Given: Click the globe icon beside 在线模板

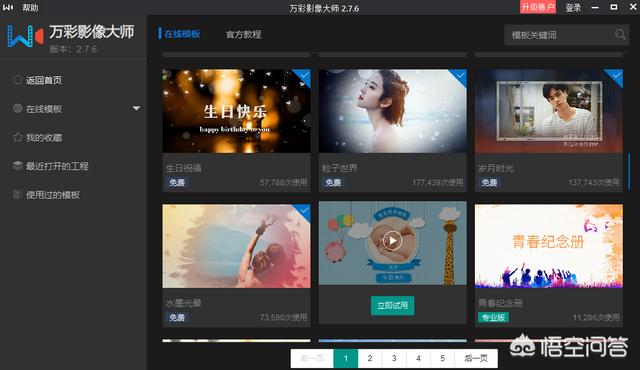Looking at the screenshot, I should 18,109.
